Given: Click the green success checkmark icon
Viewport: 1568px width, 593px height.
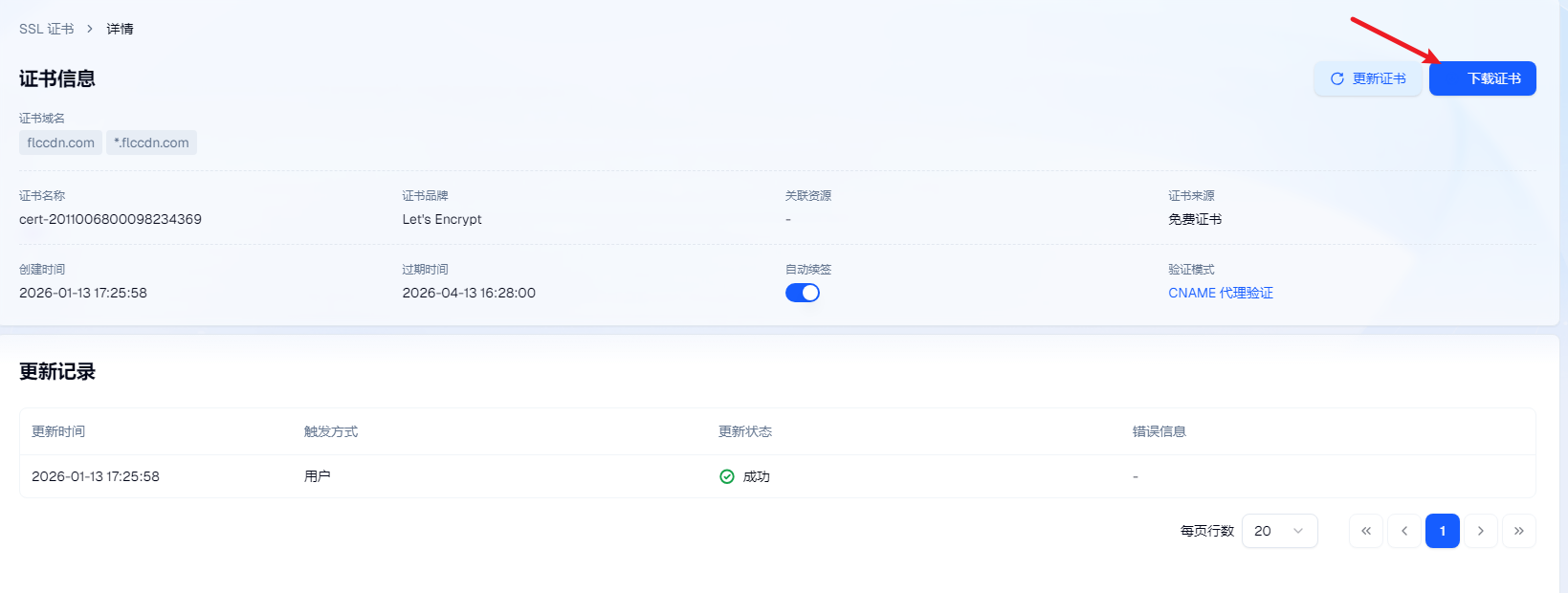Looking at the screenshot, I should (x=727, y=476).
